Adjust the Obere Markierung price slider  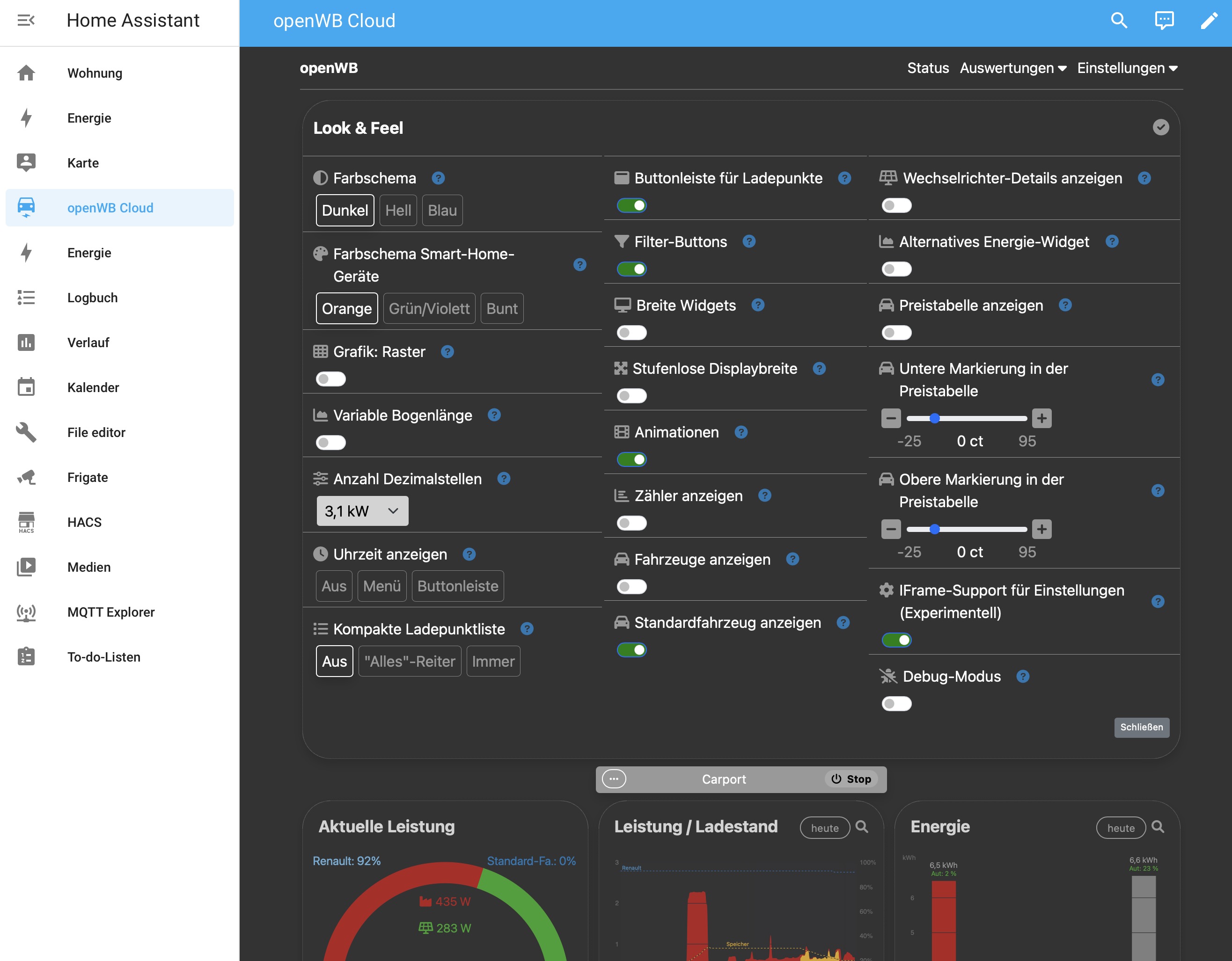point(935,529)
